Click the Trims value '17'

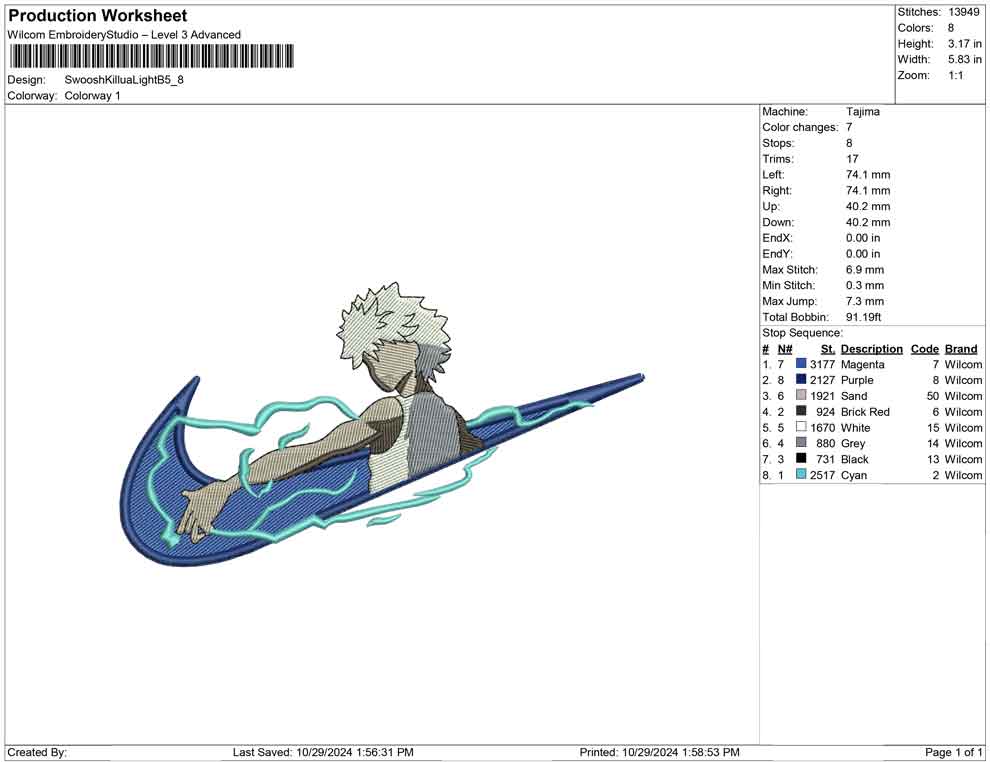[x=852, y=158]
